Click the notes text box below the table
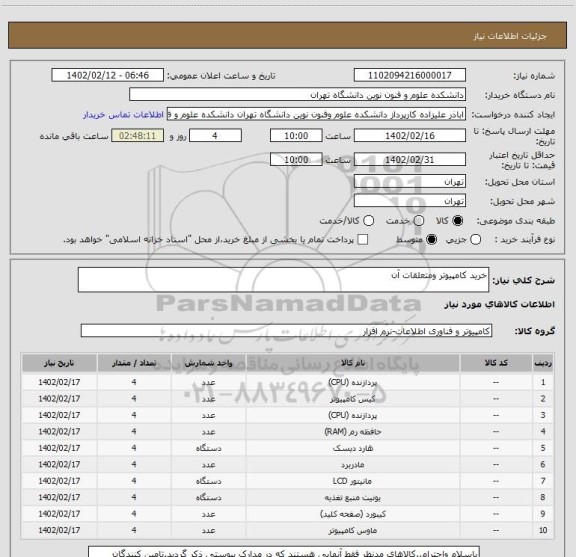This screenshot has width=576, height=557. pyautogui.click(x=284, y=552)
